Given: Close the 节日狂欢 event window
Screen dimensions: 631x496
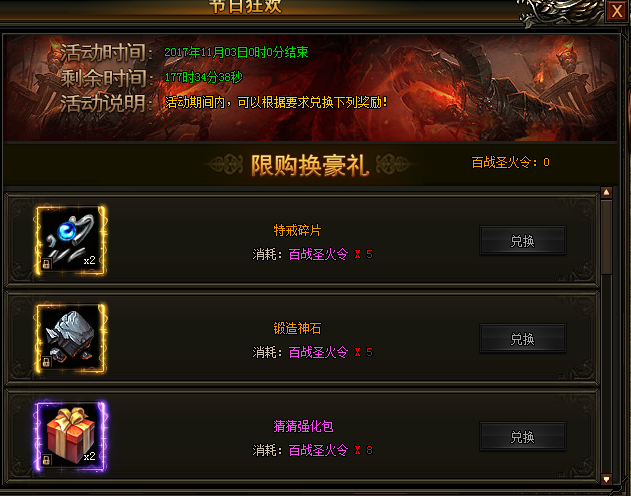Looking at the screenshot, I should click(x=617, y=11).
